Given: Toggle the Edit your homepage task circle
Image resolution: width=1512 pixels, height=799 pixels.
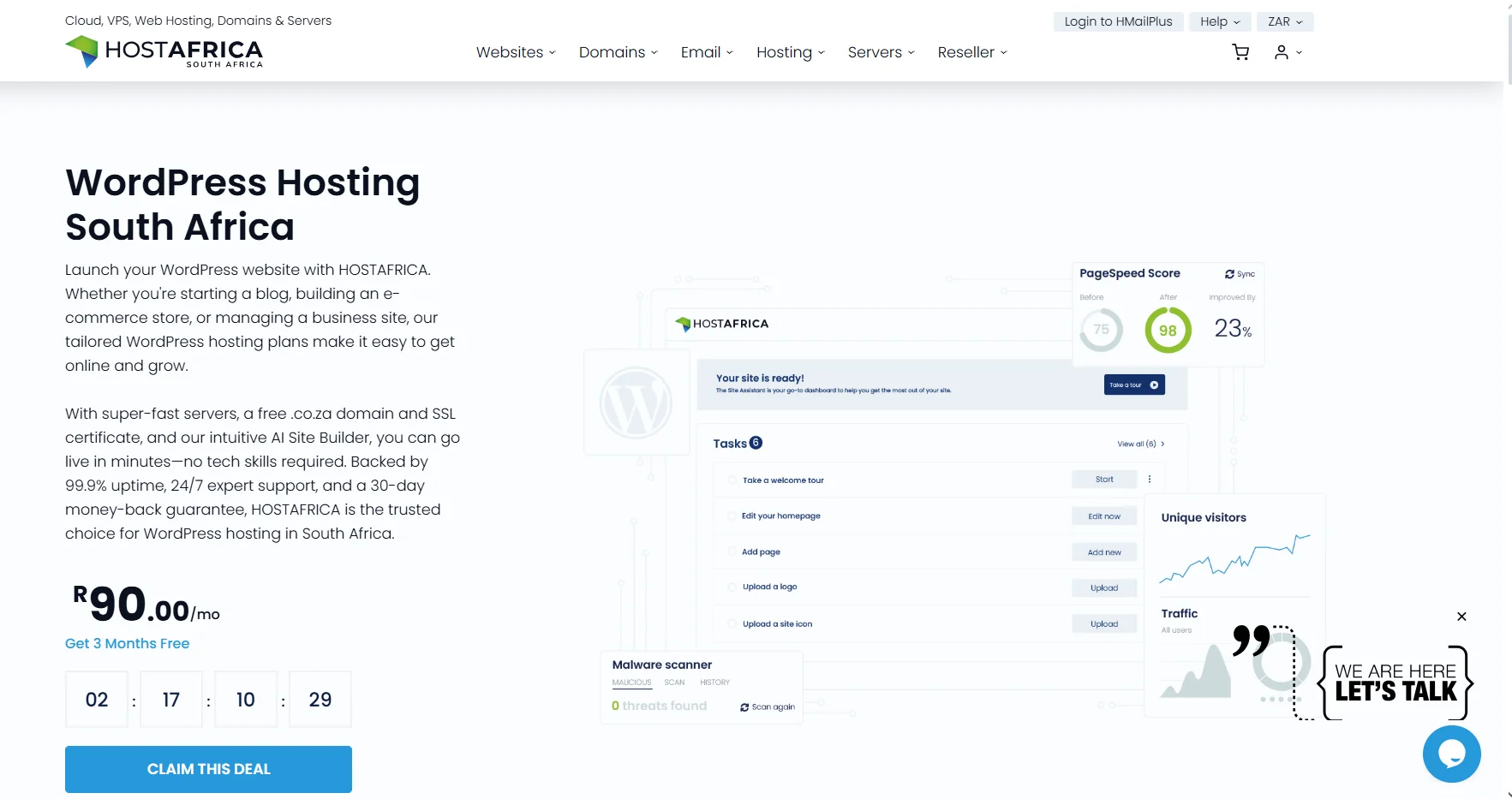Looking at the screenshot, I should [732, 516].
